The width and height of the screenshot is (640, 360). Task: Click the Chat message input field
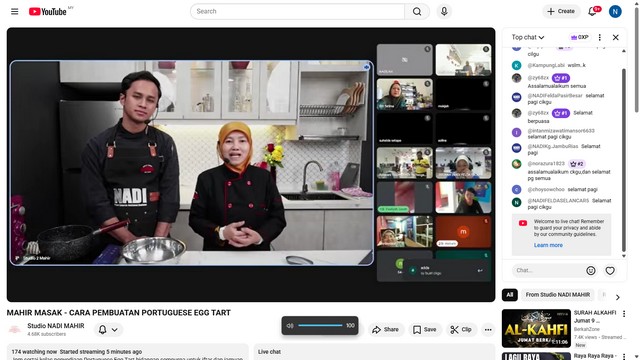(548, 271)
